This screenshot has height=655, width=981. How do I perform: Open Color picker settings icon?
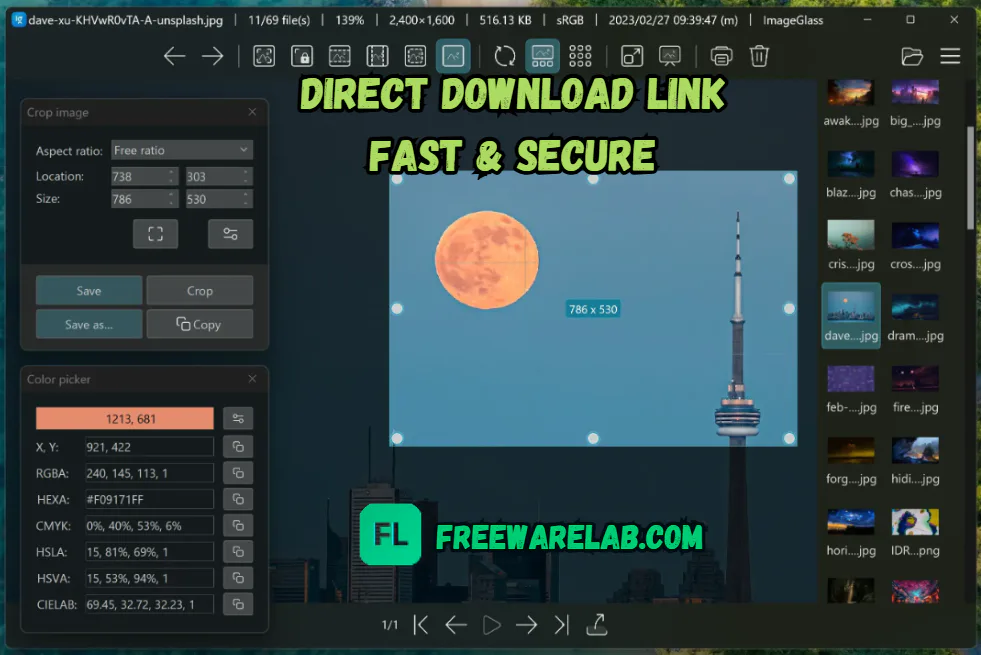click(x=238, y=419)
